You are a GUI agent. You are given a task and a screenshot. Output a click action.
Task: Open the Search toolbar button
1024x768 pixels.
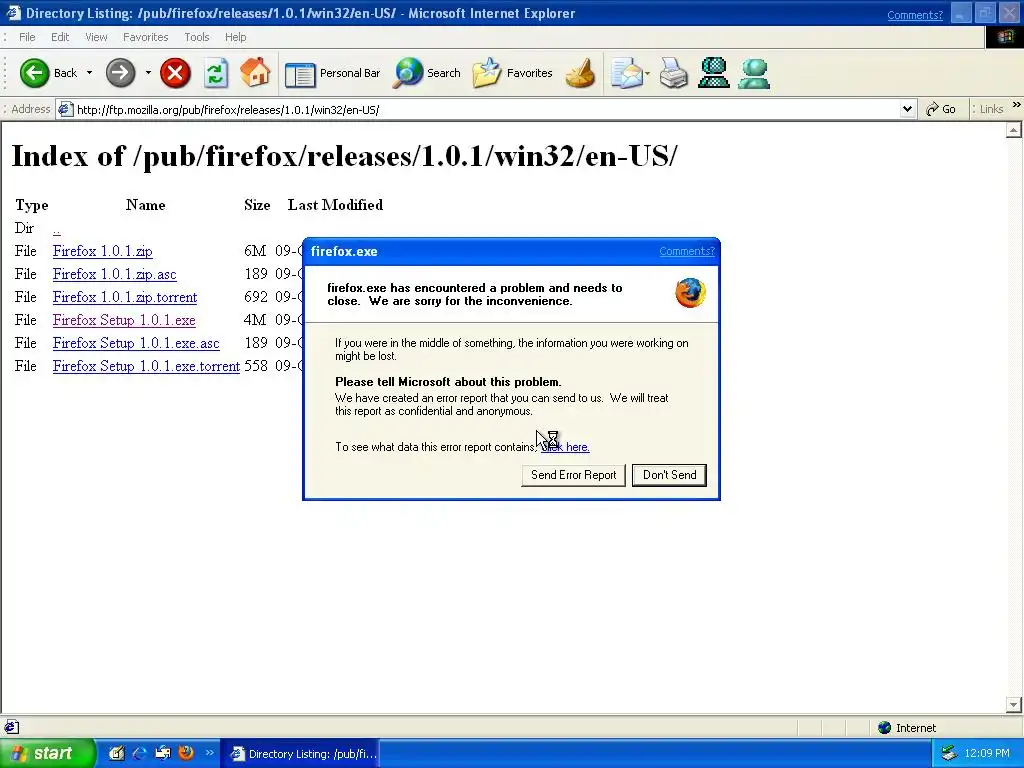[x=427, y=73]
